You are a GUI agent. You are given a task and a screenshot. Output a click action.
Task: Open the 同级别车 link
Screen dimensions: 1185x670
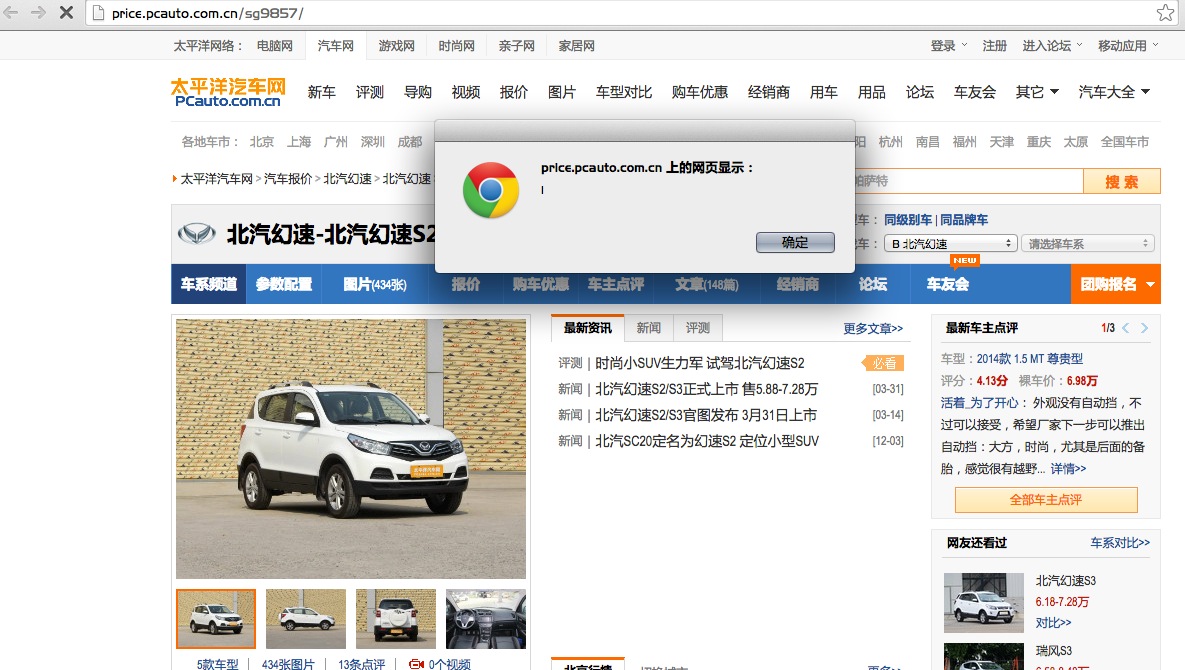click(x=908, y=220)
